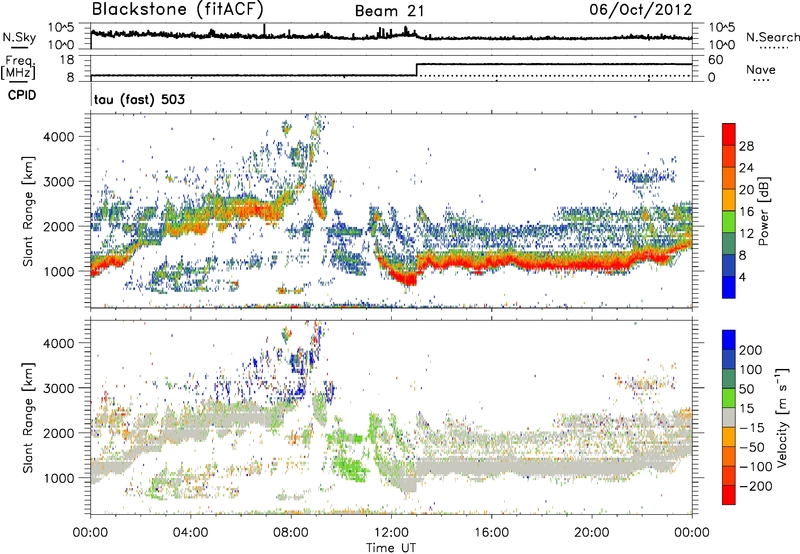Pick the gray segment of the velocity colorbar
The width and height of the screenshot is (800, 554).
coord(729,417)
